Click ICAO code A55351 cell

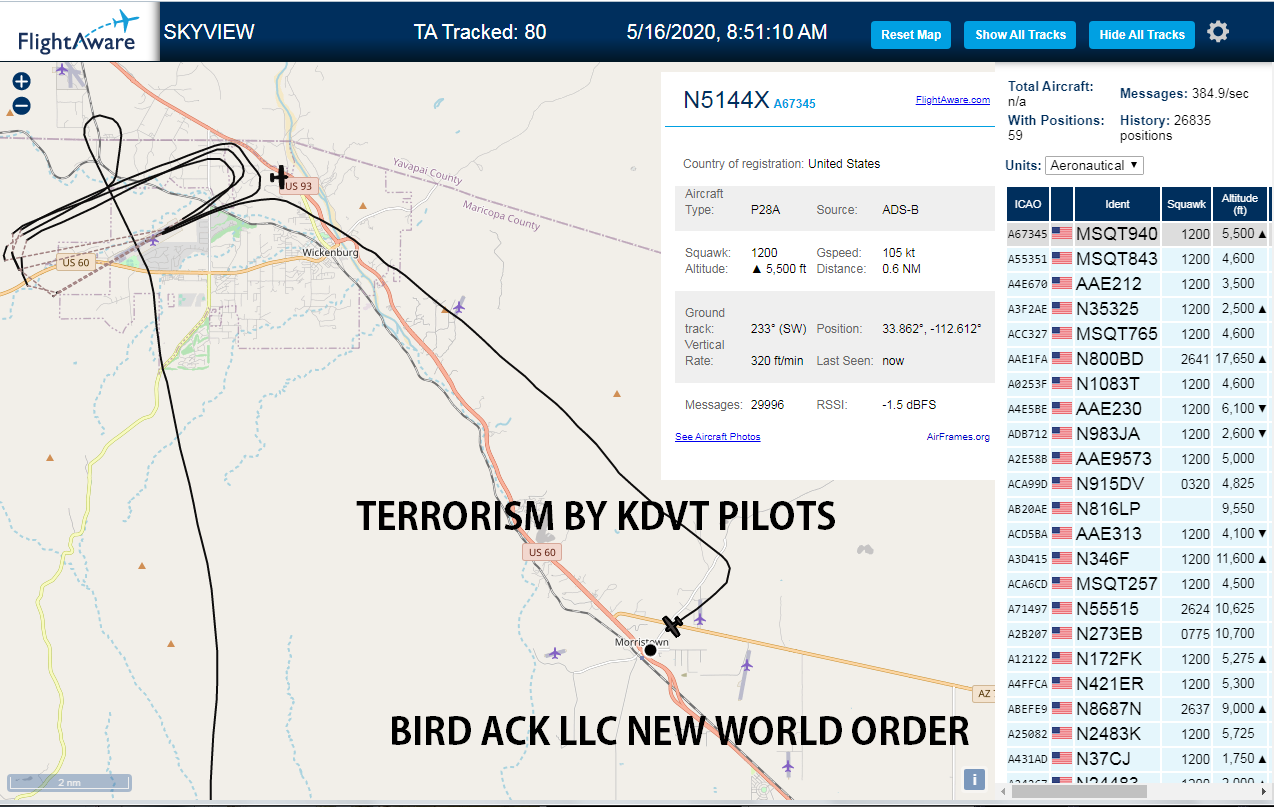[x=1027, y=259]
